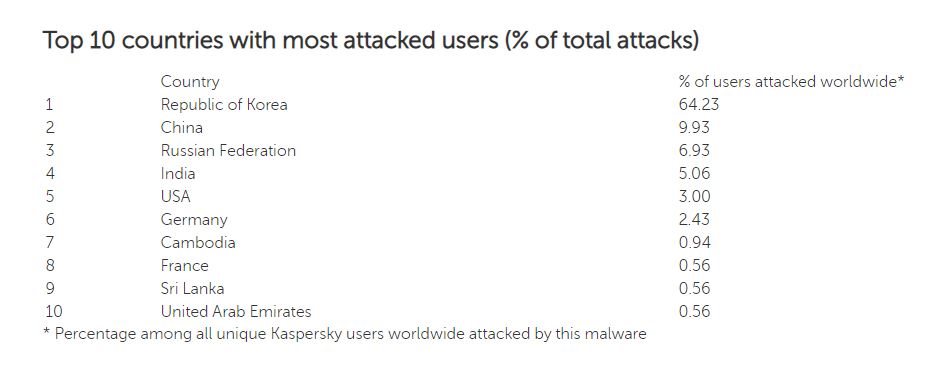Viewport: 936px width, 370px height.
Task: Click the Kaspersky users footnote text
Action: 345,334
